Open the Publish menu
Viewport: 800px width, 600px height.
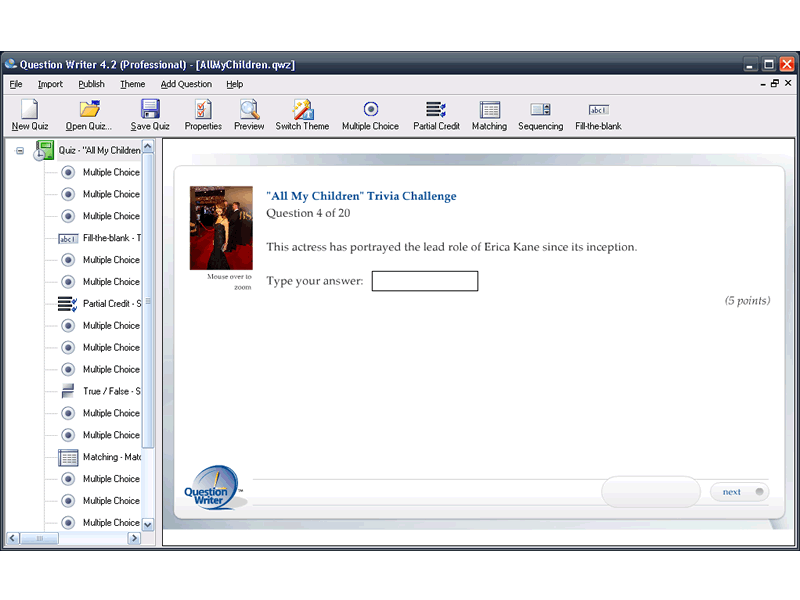point(91,84)
